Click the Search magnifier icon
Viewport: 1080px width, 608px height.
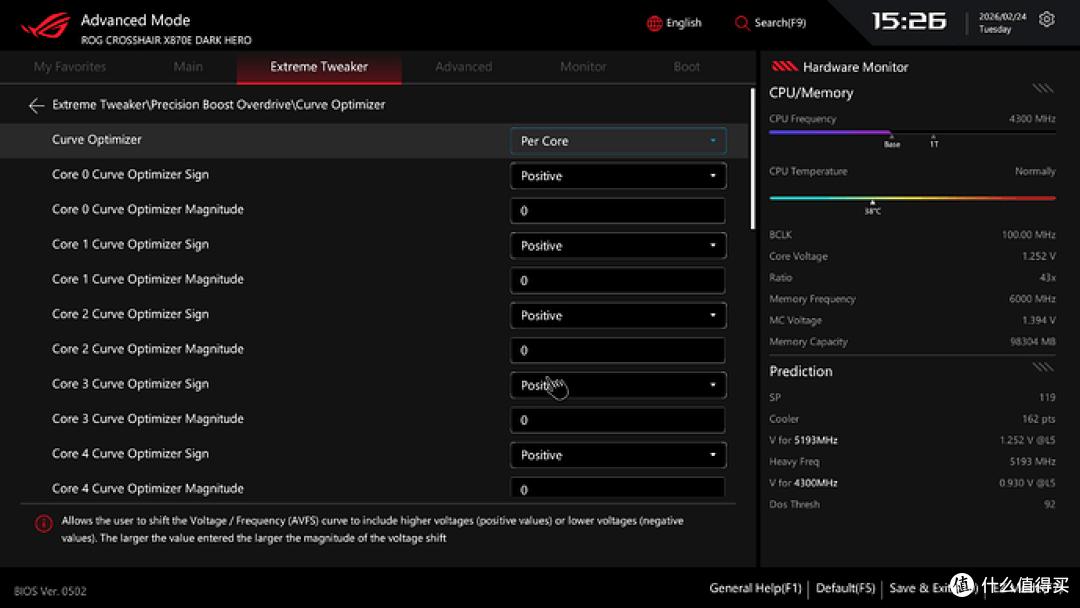pos(742,23)
